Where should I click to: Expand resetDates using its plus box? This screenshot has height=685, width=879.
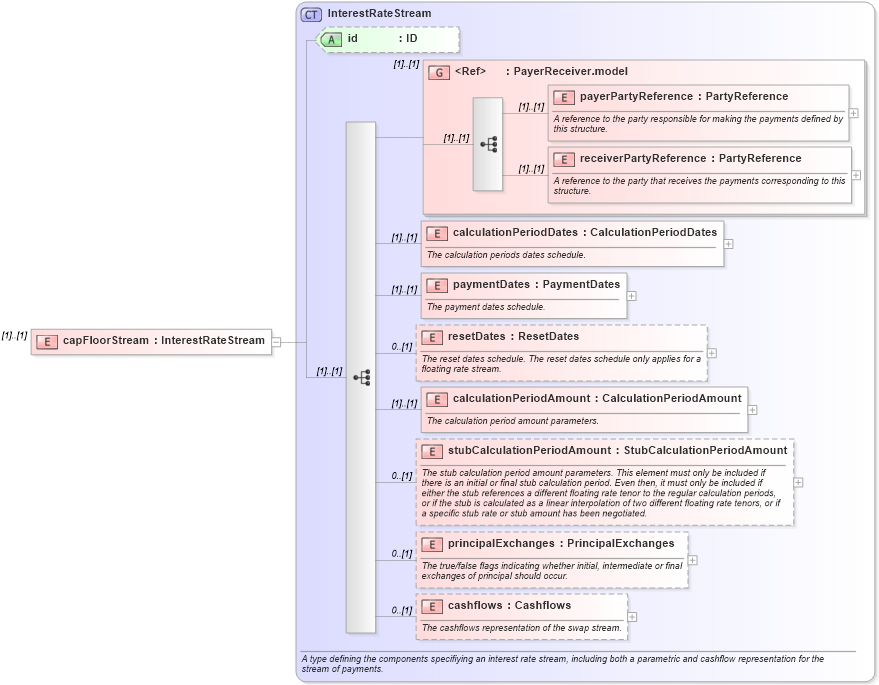coord(711,352)
